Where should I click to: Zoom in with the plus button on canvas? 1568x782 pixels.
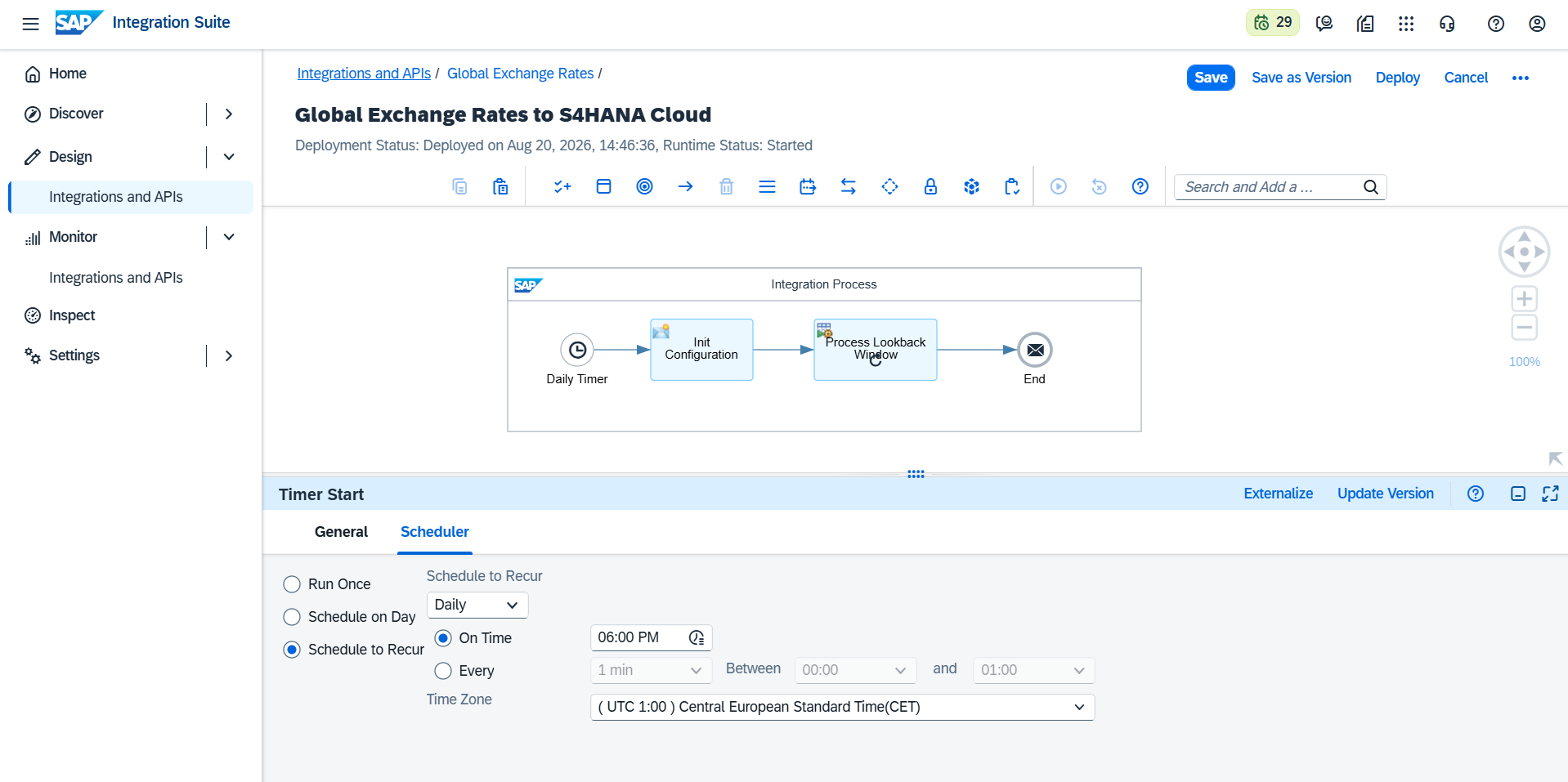1524,299
